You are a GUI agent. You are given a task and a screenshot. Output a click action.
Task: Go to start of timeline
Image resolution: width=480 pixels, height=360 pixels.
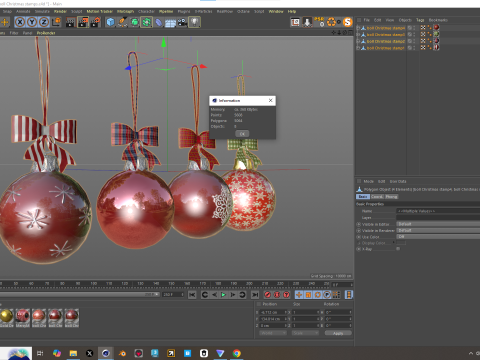(x=192, y=295)
